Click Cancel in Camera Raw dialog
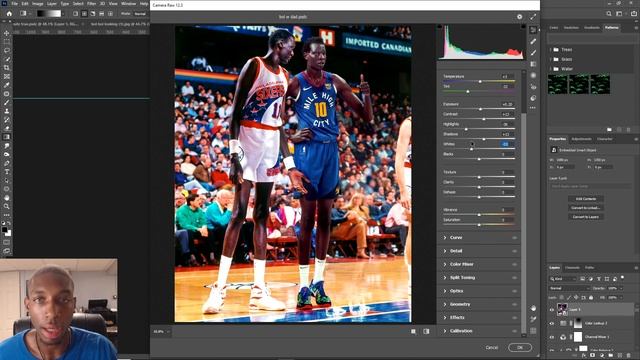640x360 pixels. 491,347
